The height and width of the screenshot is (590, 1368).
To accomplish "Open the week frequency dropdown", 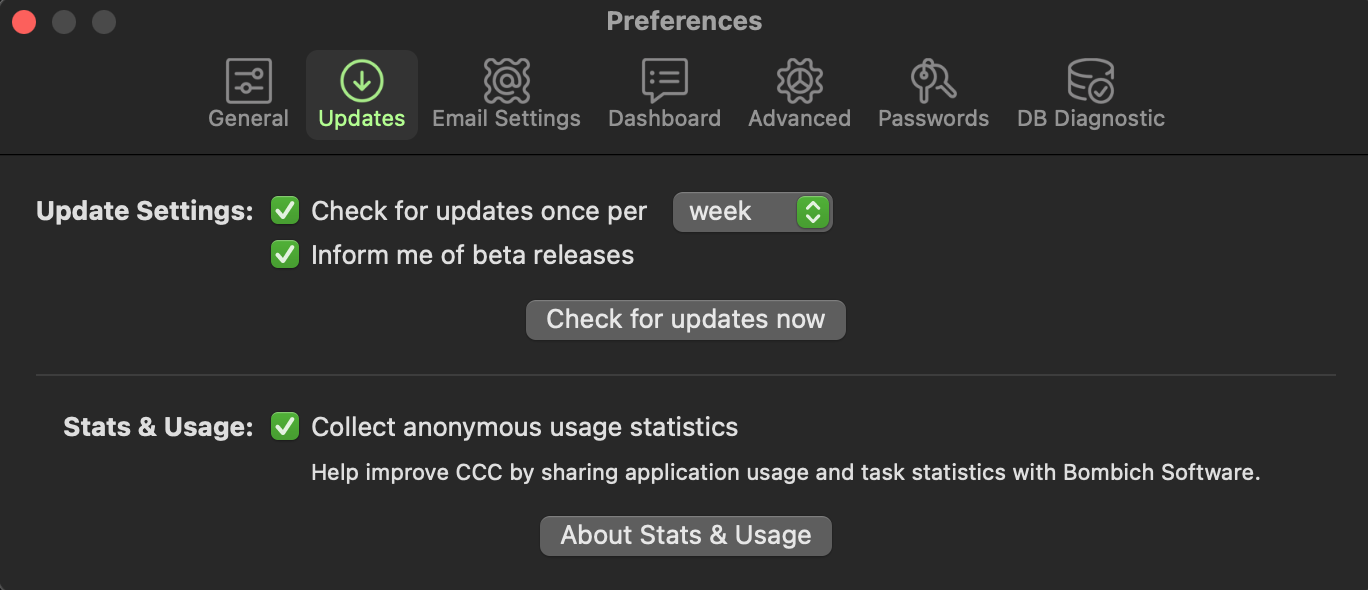I will point(752,212).
